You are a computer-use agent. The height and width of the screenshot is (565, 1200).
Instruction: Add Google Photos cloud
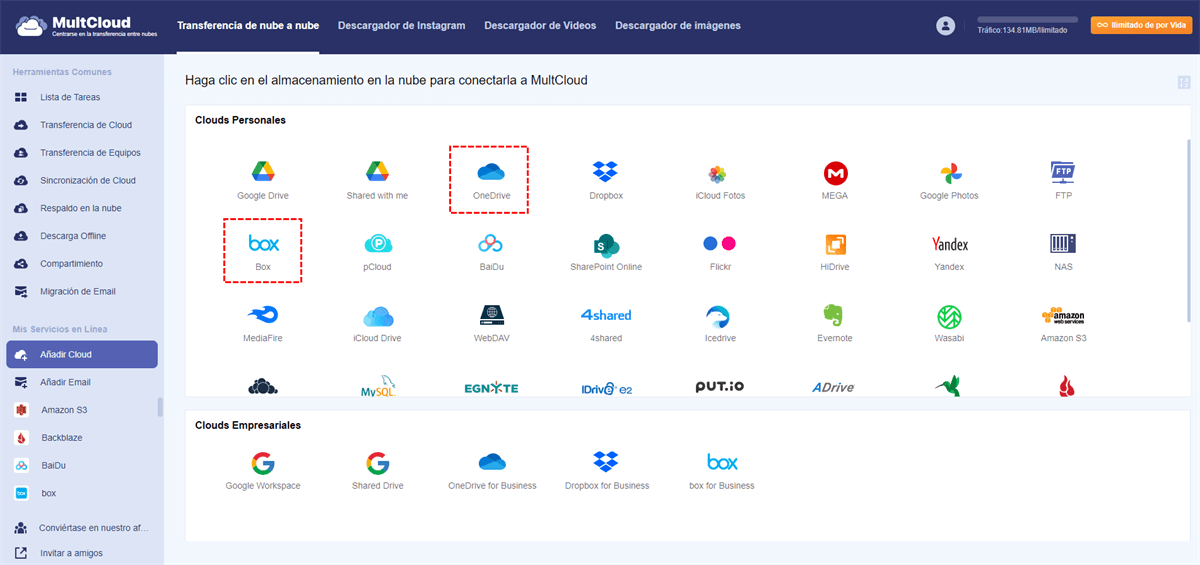949,179
